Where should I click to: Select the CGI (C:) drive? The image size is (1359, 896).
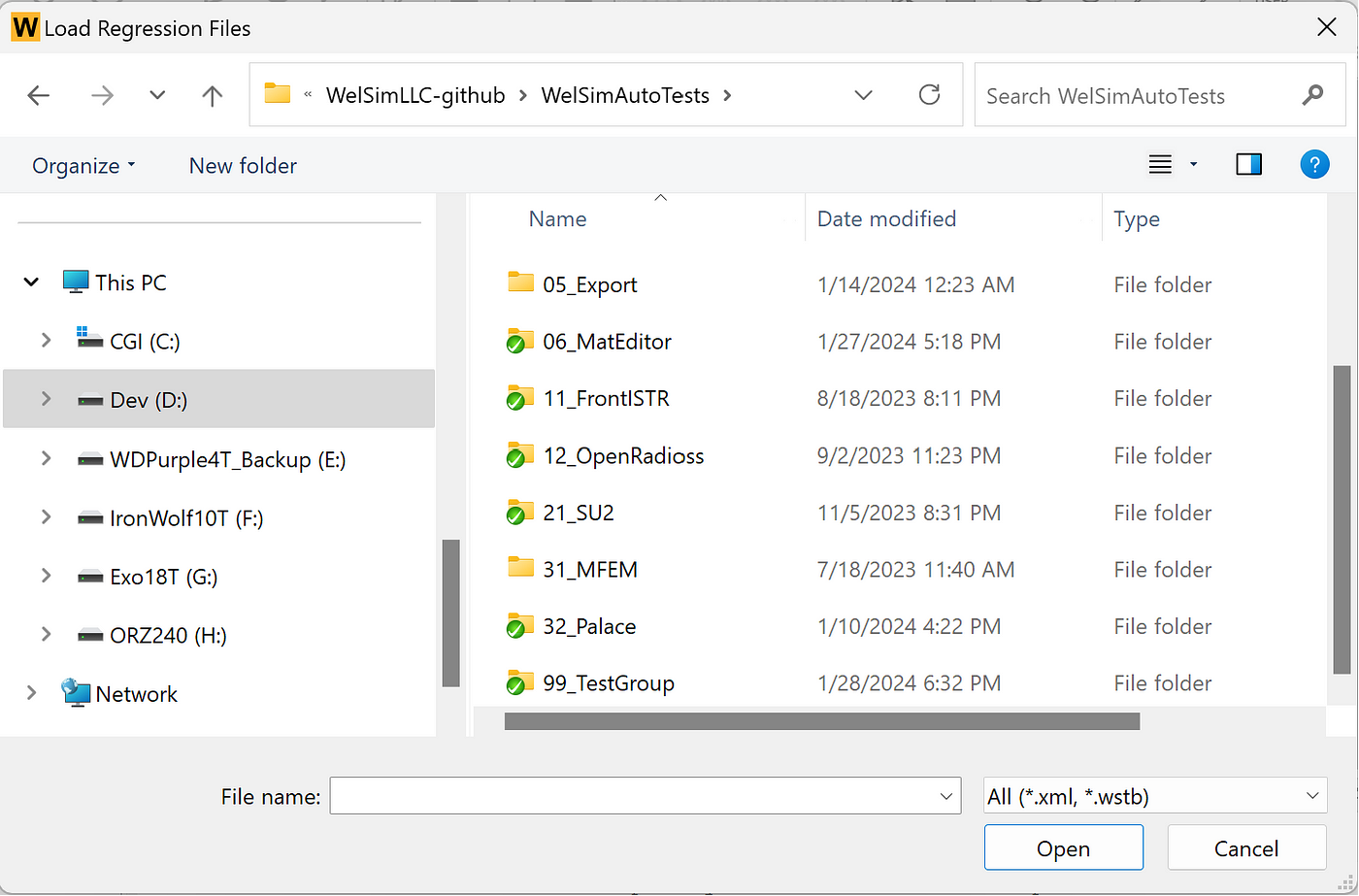(x=145, y=341)
